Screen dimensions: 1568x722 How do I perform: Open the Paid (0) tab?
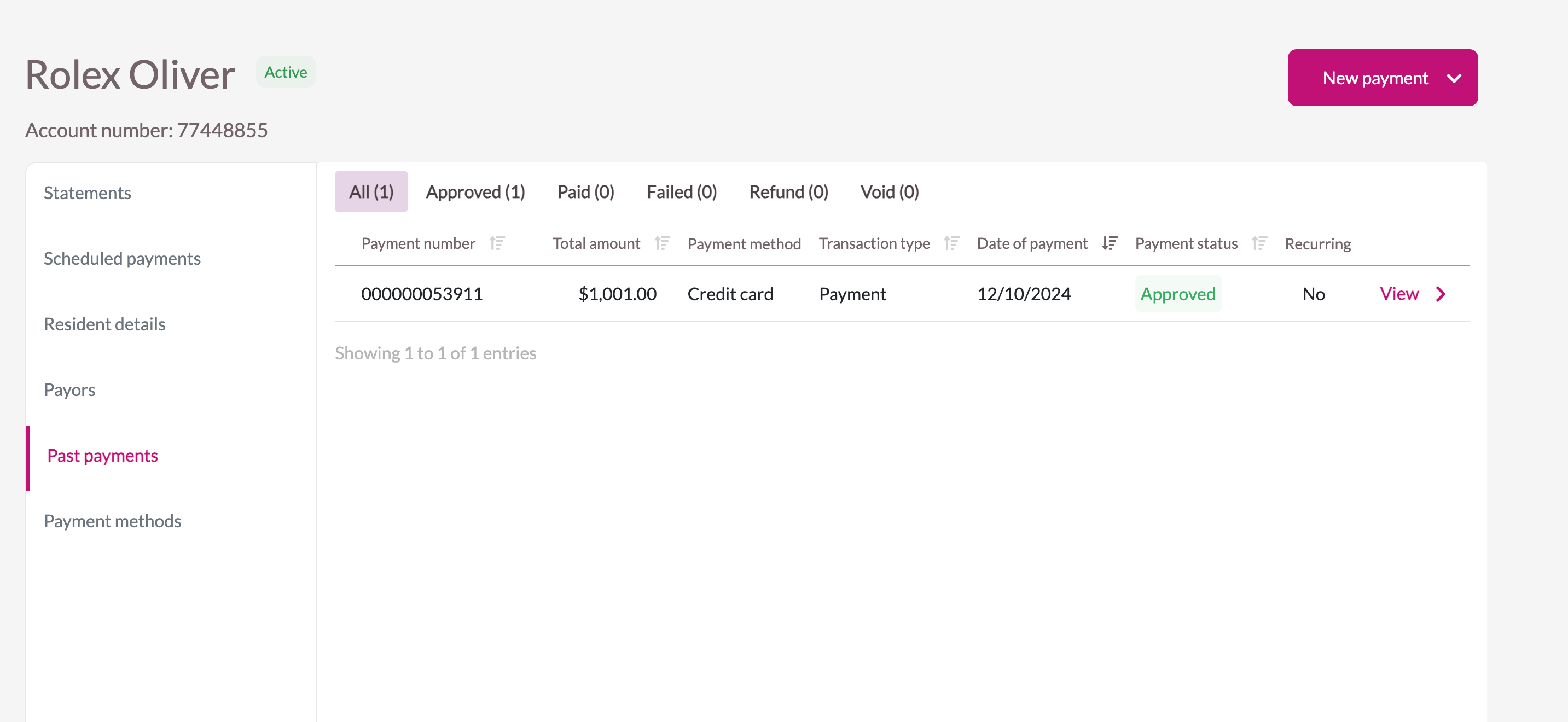[585, 192]
